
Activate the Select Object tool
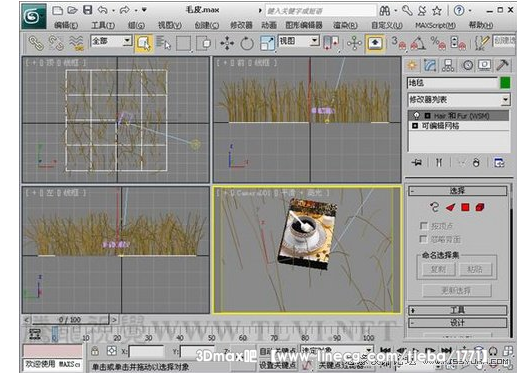pyautogui.click(x=144, y=43)
